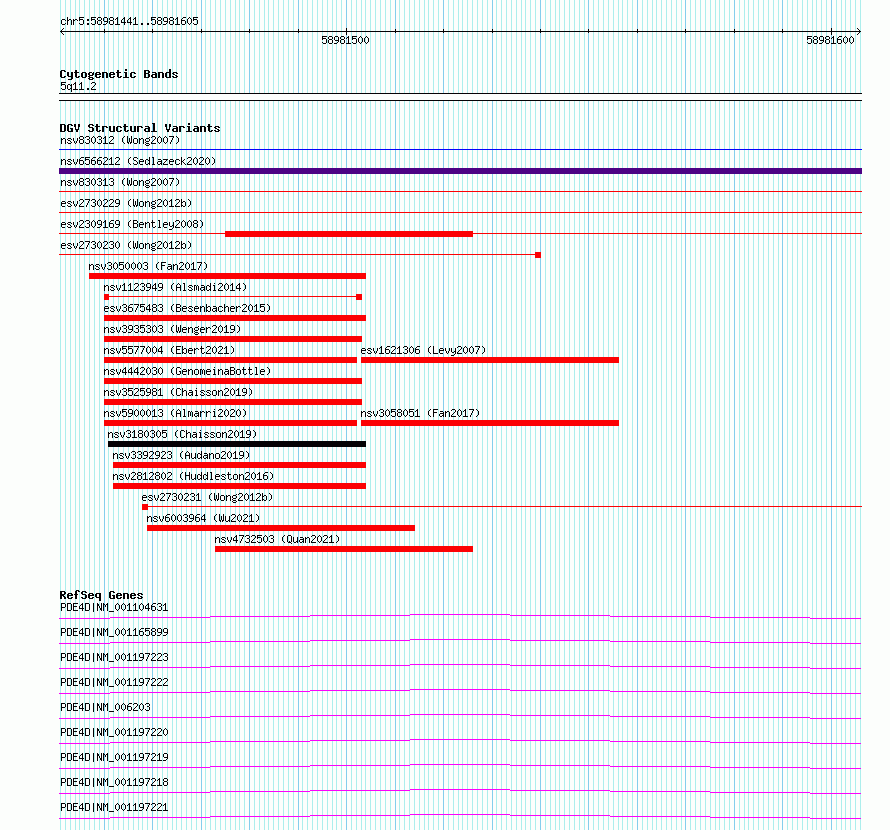
Task: Click left end marker of nsv1123949
Action: click(x=107, y=297)
